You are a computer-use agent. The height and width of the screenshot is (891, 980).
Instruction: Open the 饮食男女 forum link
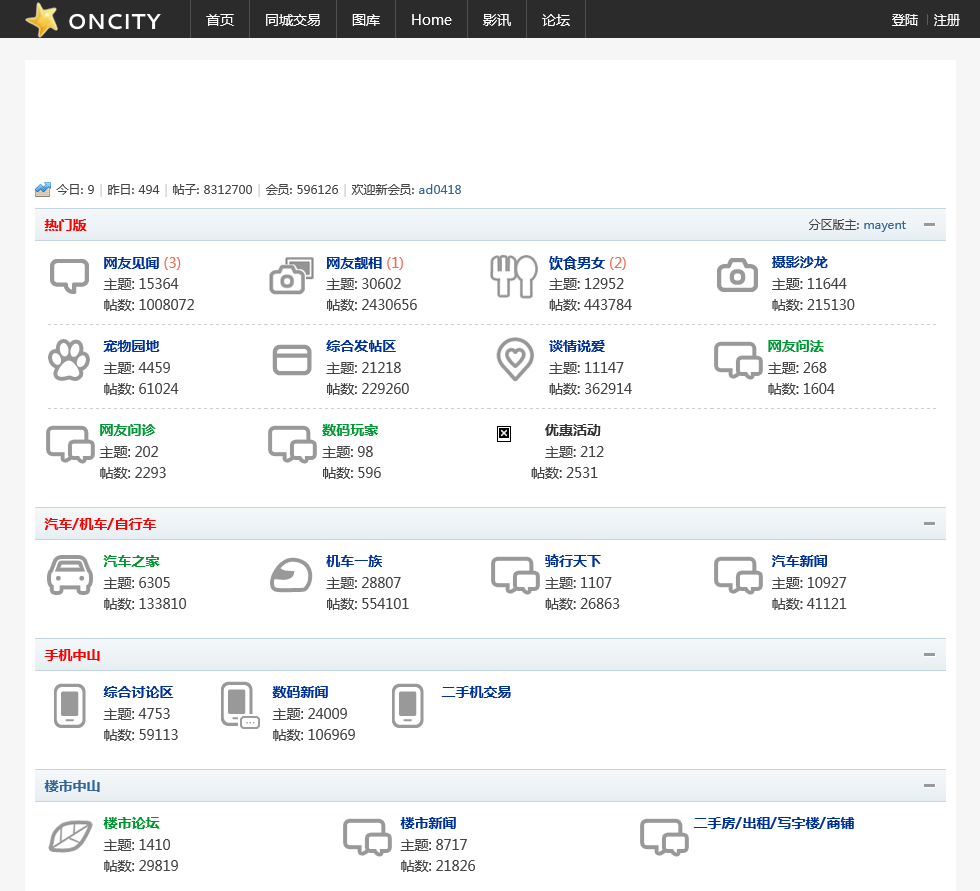coord(576,263)
